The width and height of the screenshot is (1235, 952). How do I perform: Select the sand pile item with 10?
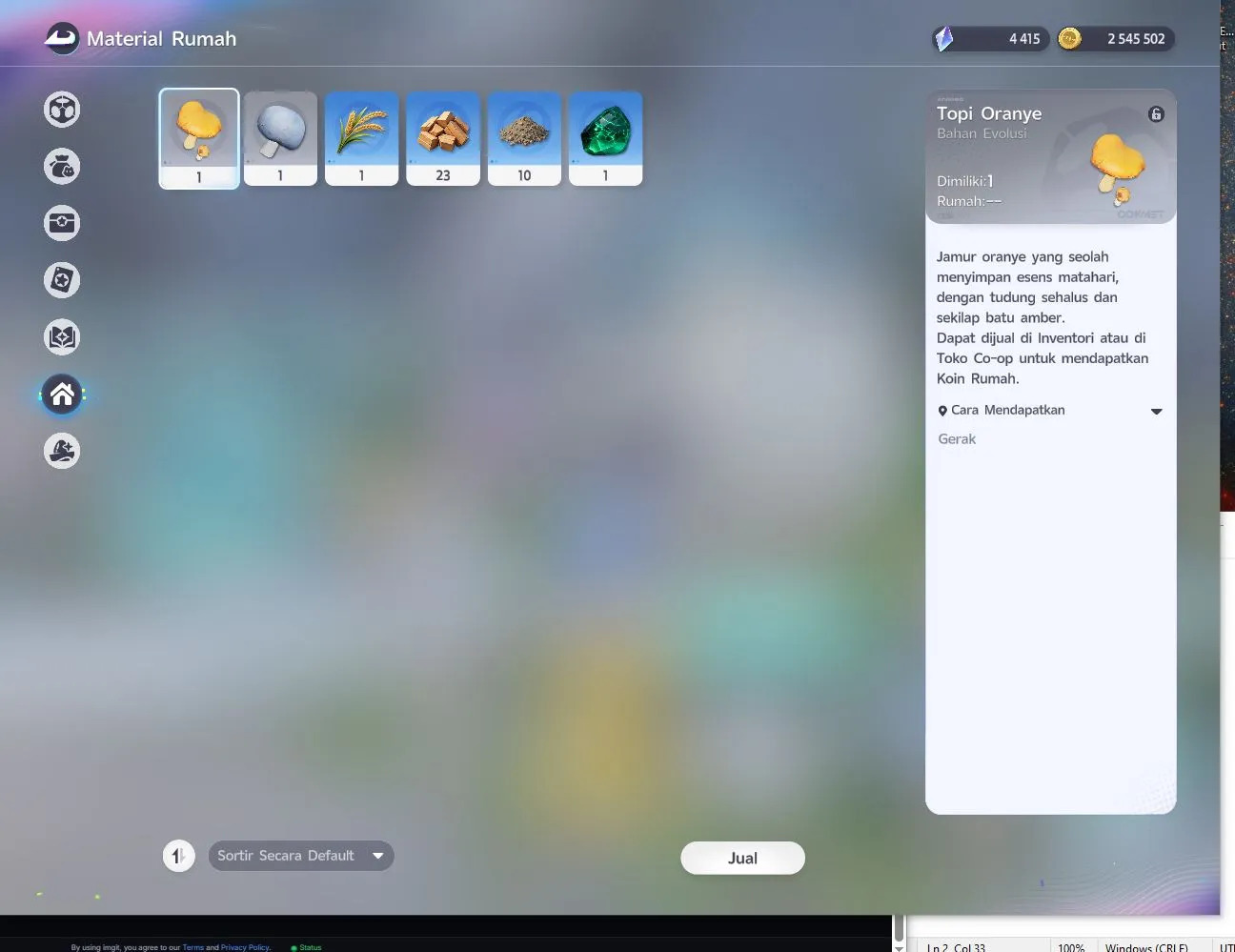pos(524,138)
